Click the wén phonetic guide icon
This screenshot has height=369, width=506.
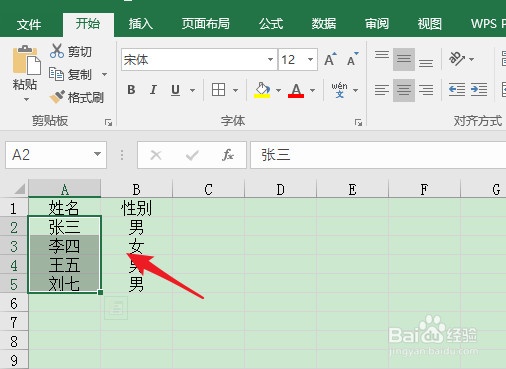pyautogui.click(x=339, y=90)
